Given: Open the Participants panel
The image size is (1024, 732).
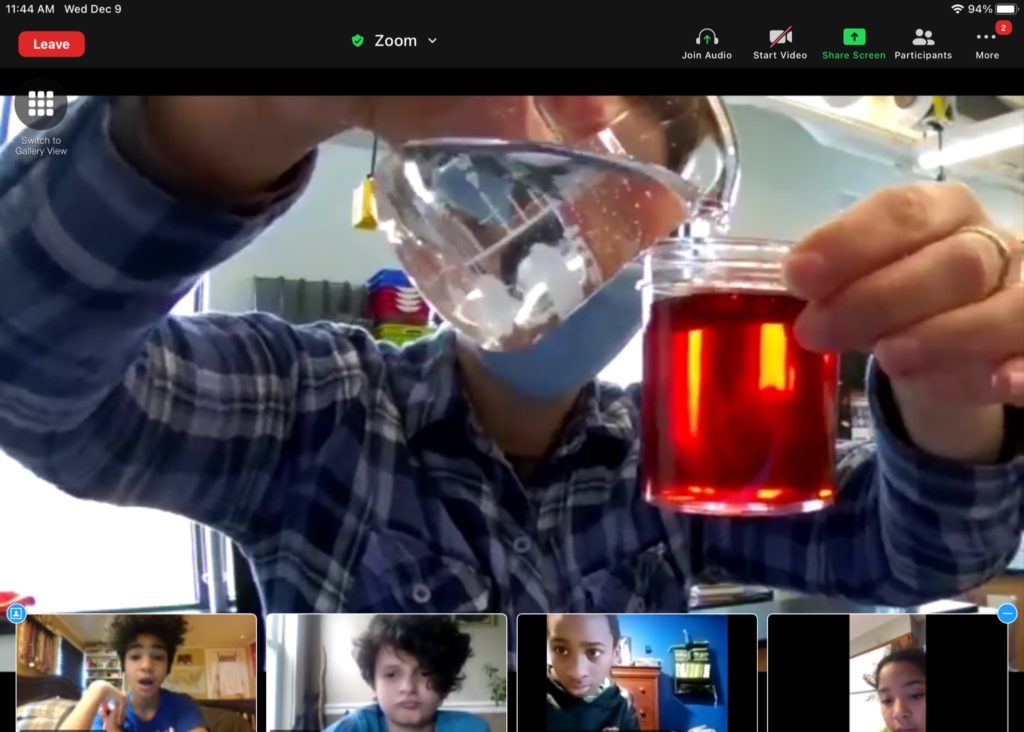Looking at the screenshot, I should 923,44.
